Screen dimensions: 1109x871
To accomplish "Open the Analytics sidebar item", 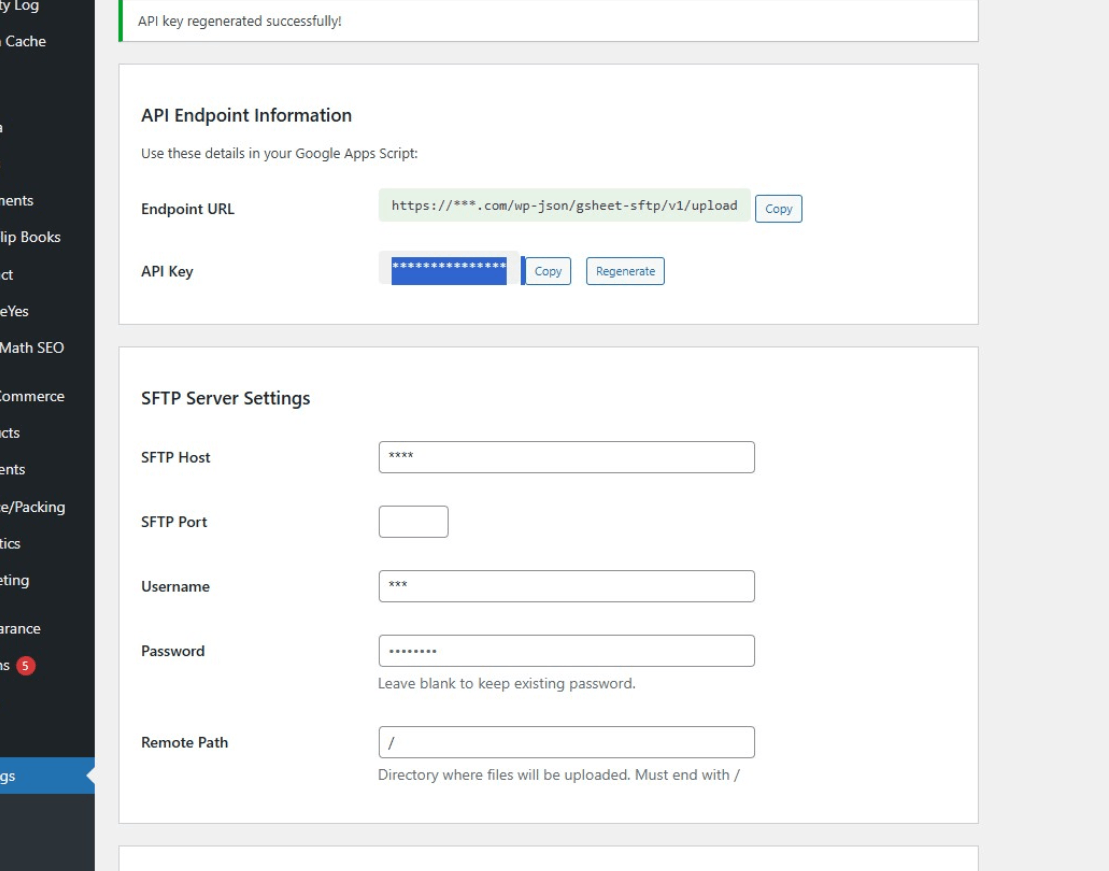I will [11, 543].
